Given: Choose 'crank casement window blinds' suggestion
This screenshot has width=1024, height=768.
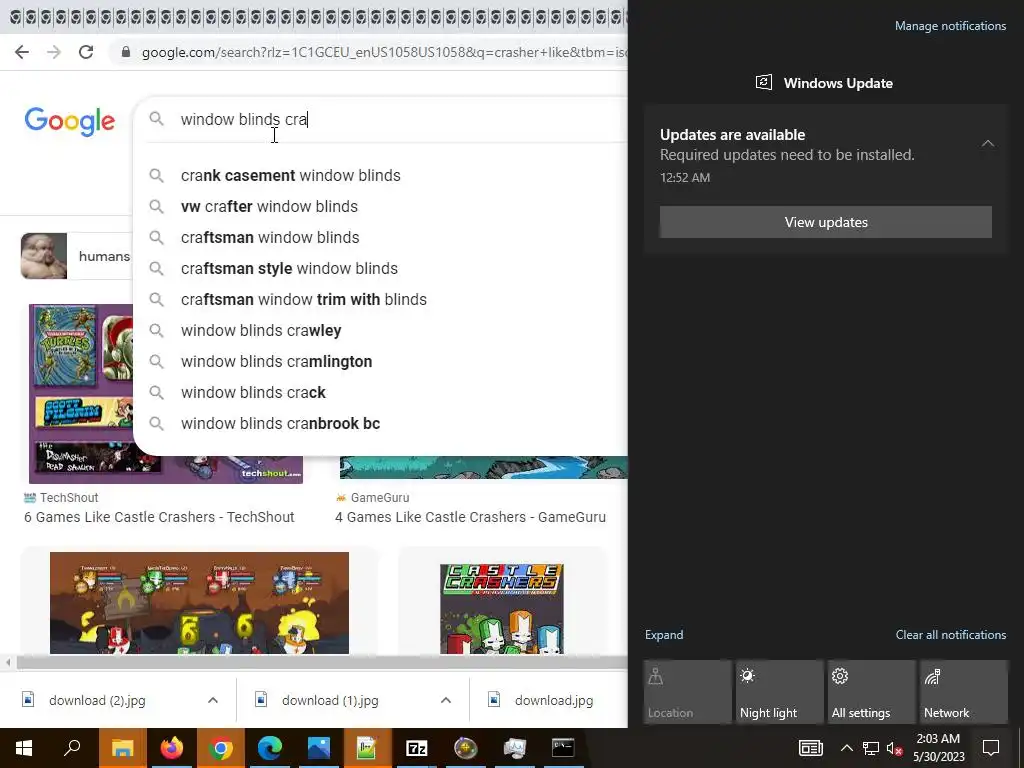Looking at the screenshot, I should point(380,176).
